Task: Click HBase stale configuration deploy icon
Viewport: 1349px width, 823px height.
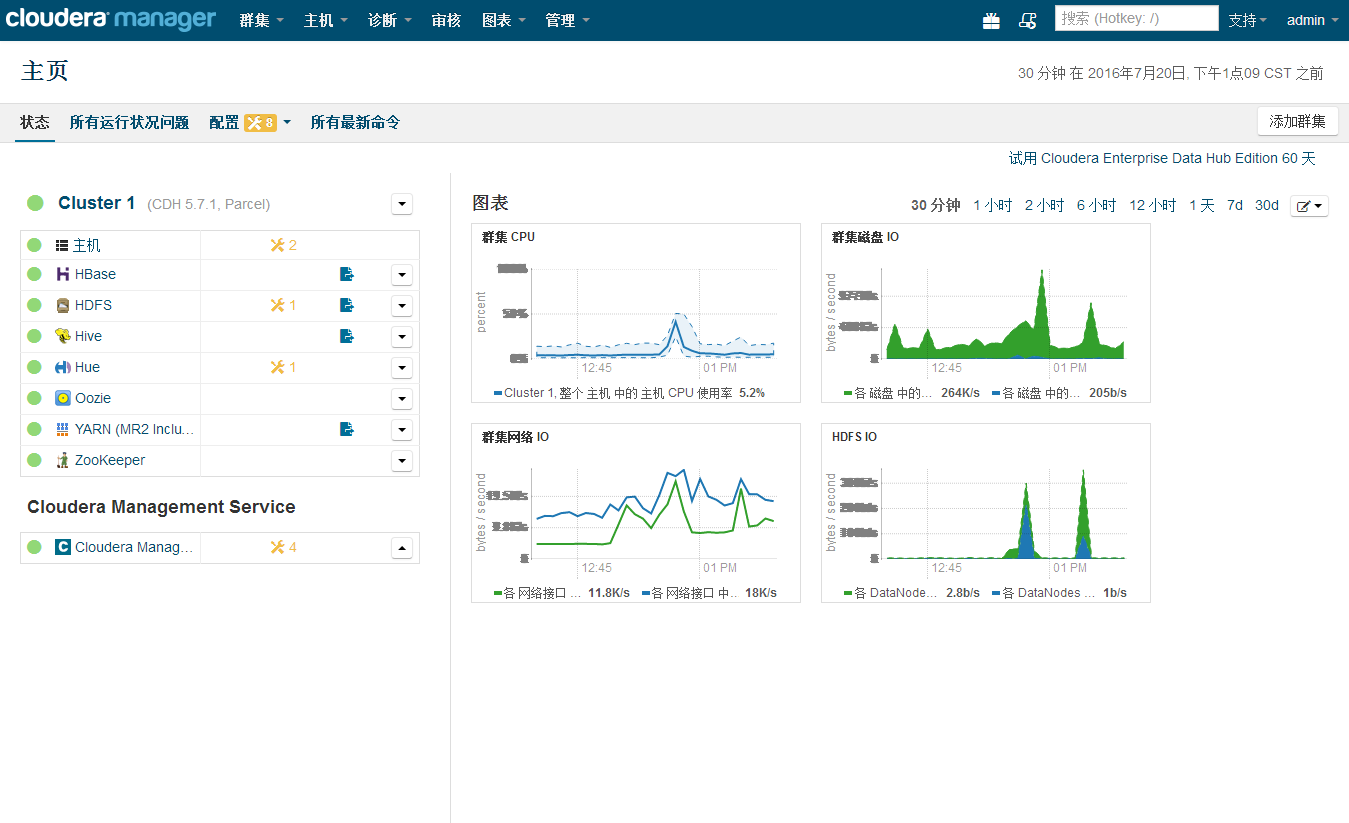Action: click(347, 274)
